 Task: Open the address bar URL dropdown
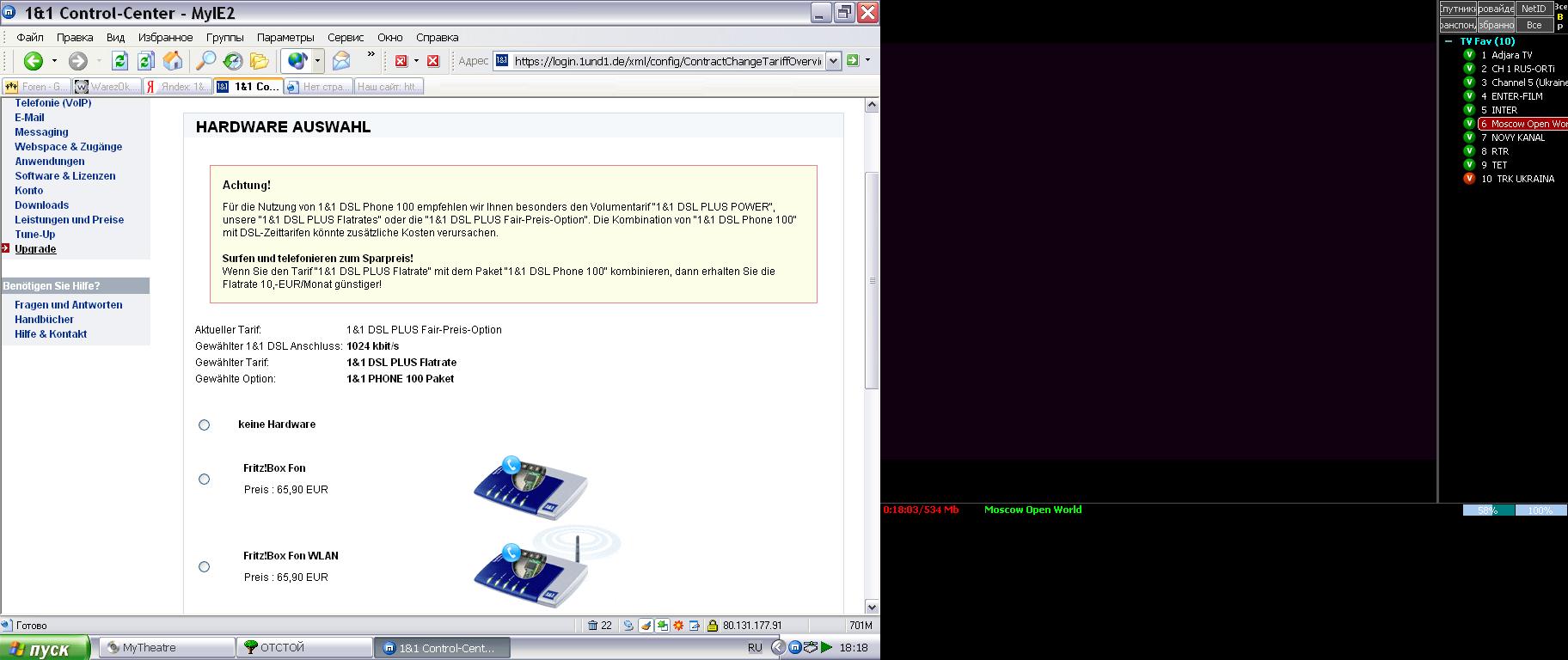click(x=833, y=61)
